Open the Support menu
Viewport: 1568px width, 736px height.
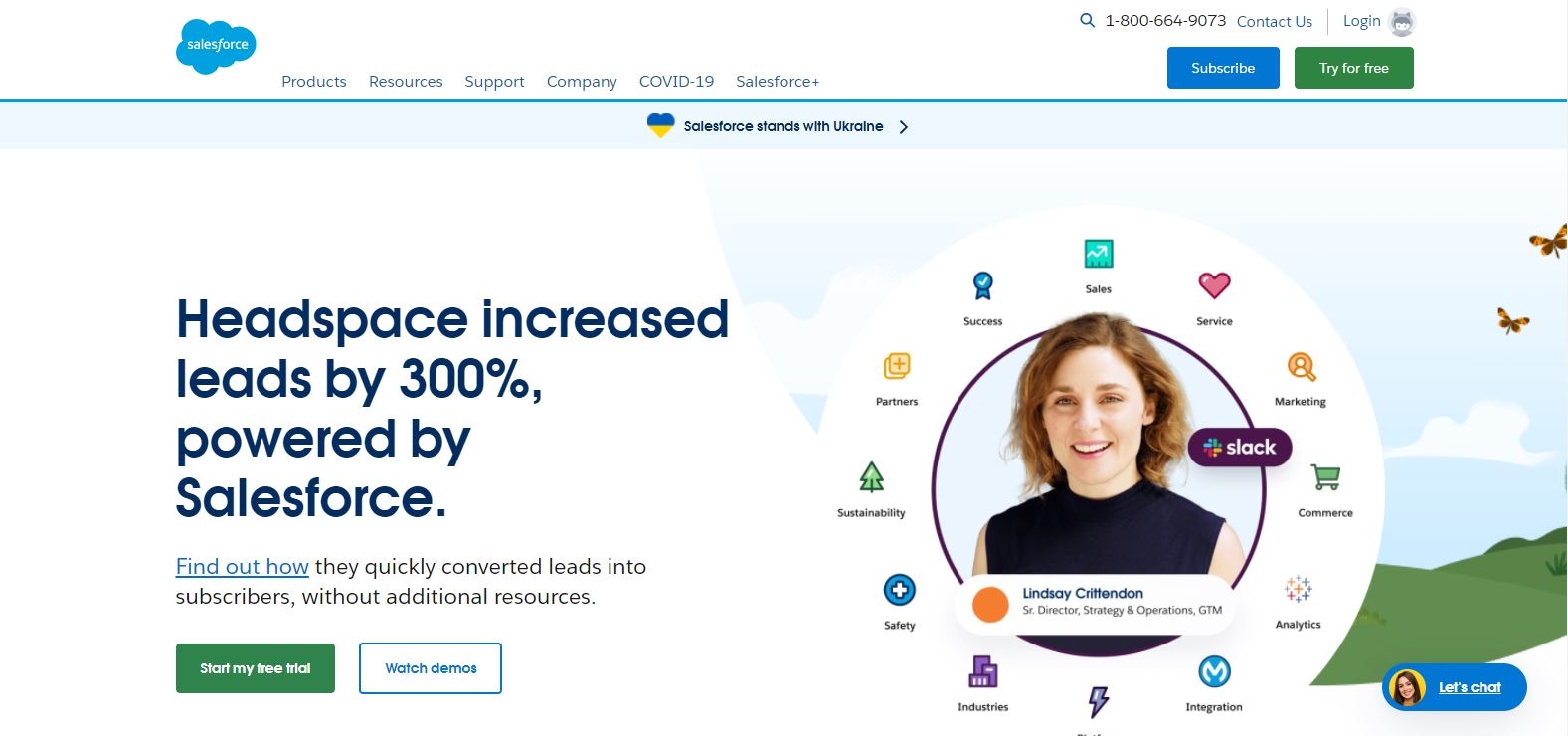click(x=494, y=82)
